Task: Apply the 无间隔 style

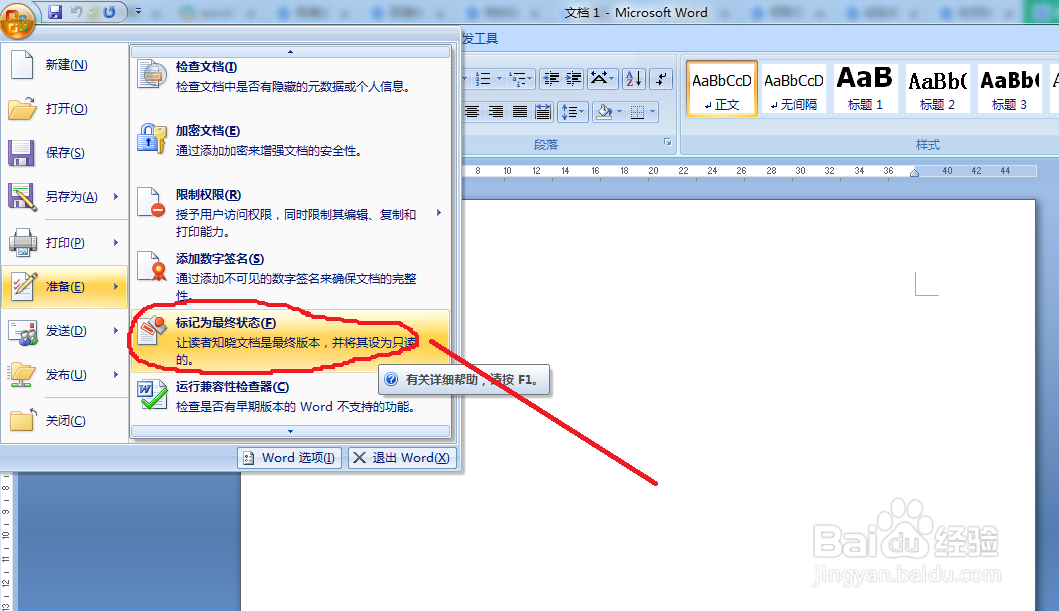Action: [x=794, y=89]
